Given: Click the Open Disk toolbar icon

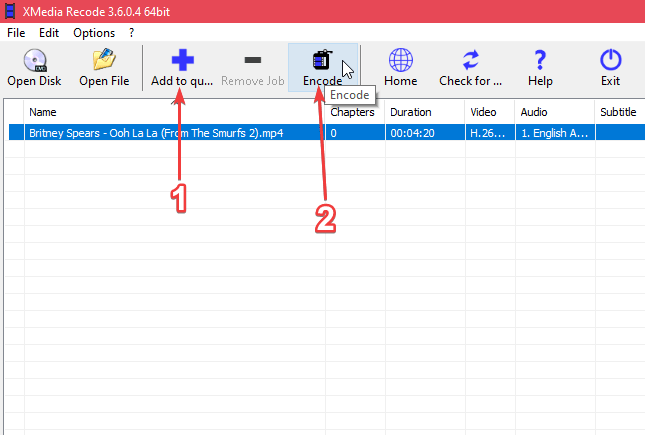Looking at the screenshot, I should [34, 60].
